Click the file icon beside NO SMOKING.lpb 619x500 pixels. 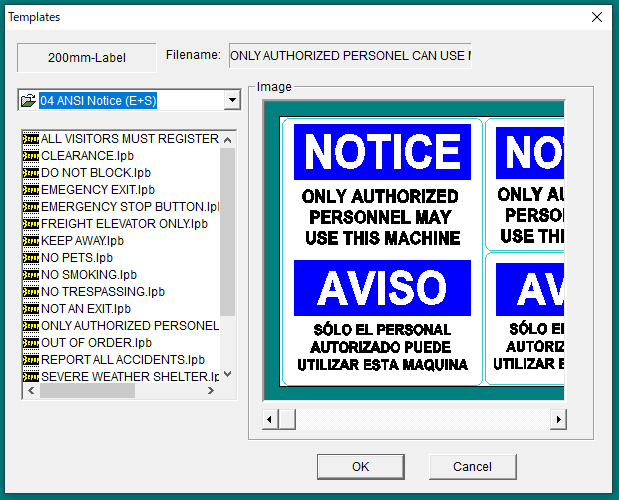[x=30, y=275]
